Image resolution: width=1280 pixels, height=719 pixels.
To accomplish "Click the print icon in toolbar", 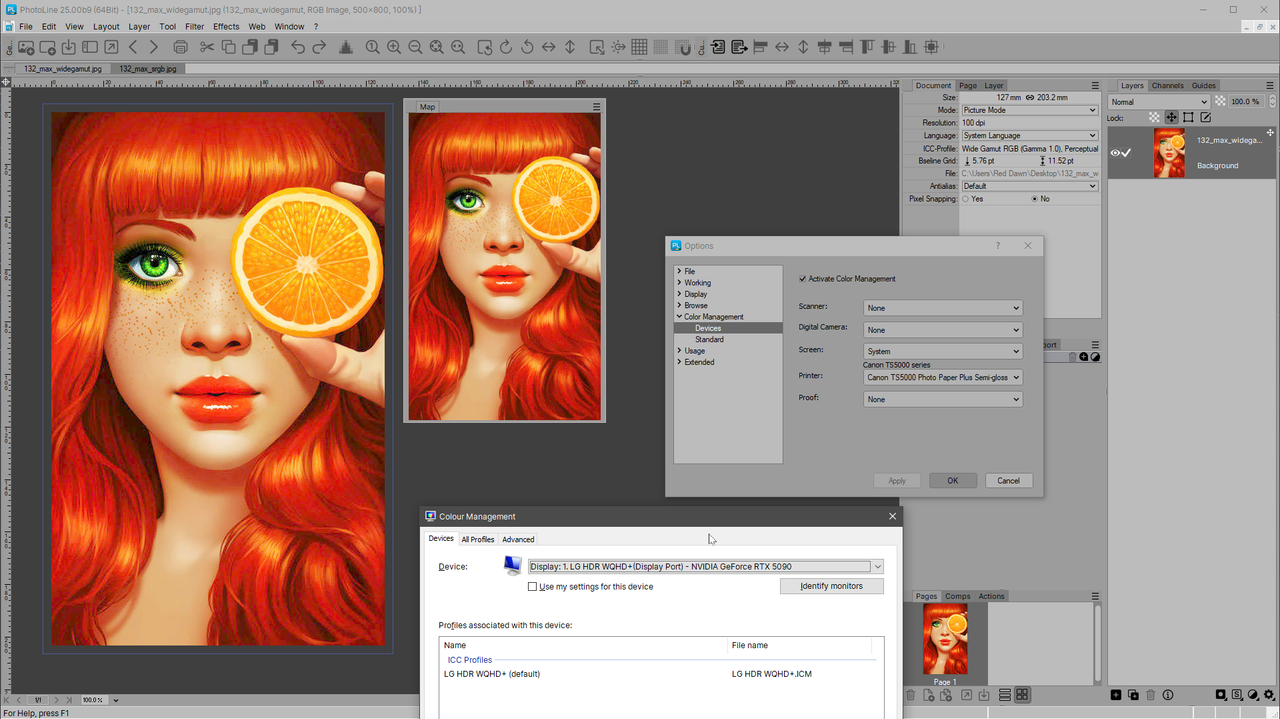I will pyautogui.click(x=180, y=47).
